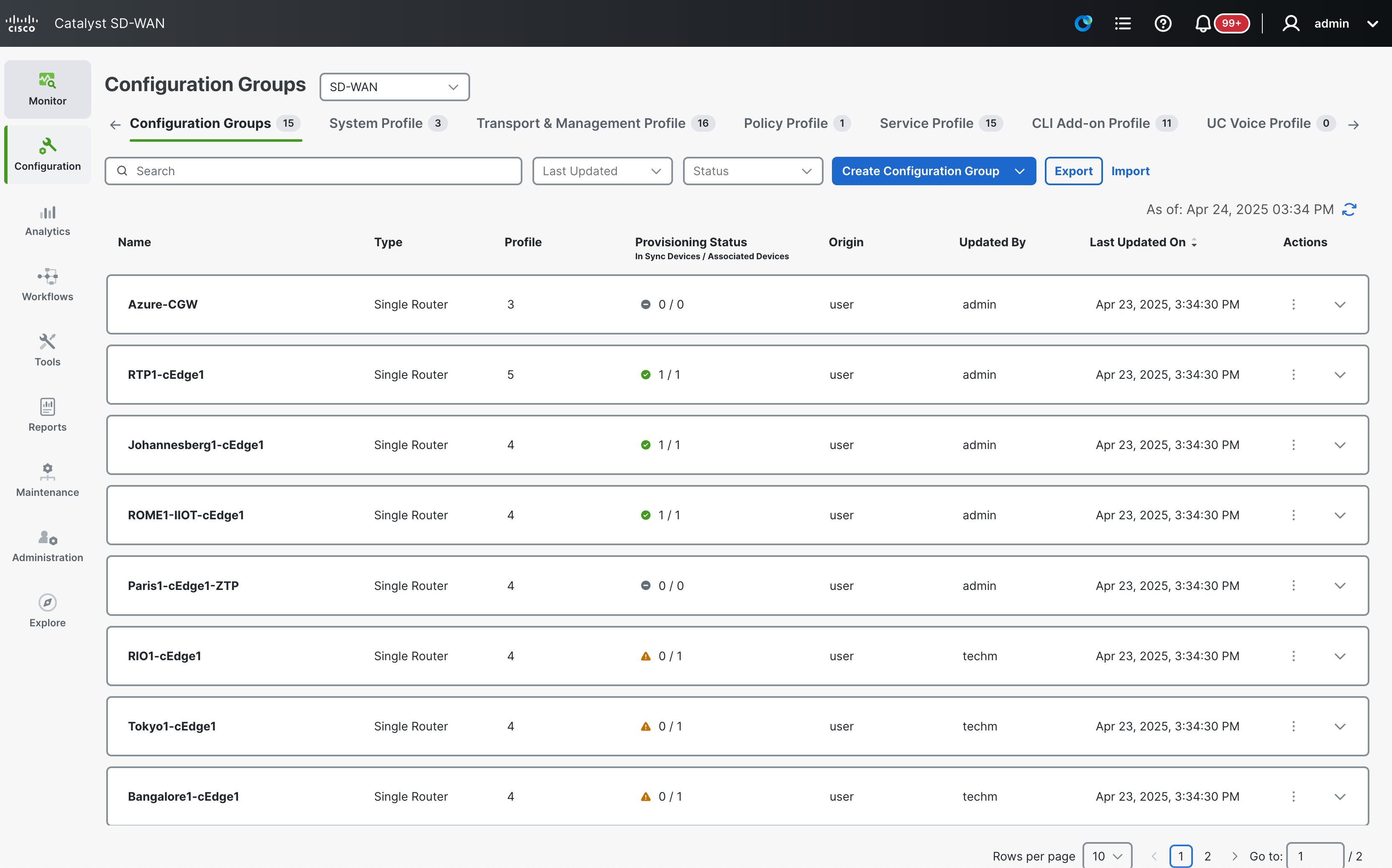Open the SD-WAN solution dropdown
1392x868 pixels.
coord(394,87)
